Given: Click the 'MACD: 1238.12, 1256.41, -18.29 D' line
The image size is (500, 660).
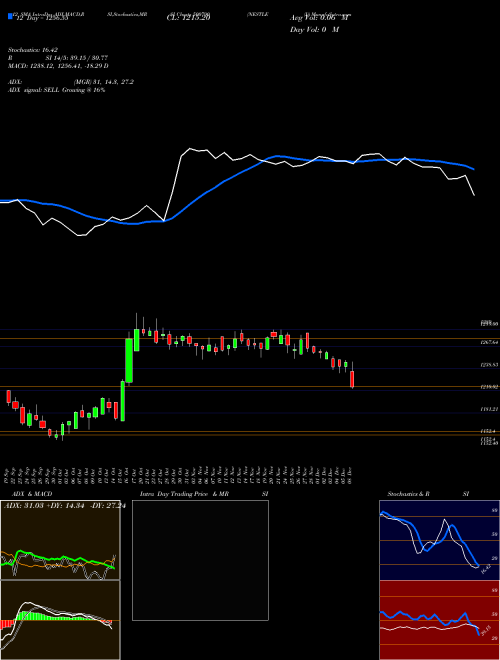Looking at the screenshot, I should (58, 66).
